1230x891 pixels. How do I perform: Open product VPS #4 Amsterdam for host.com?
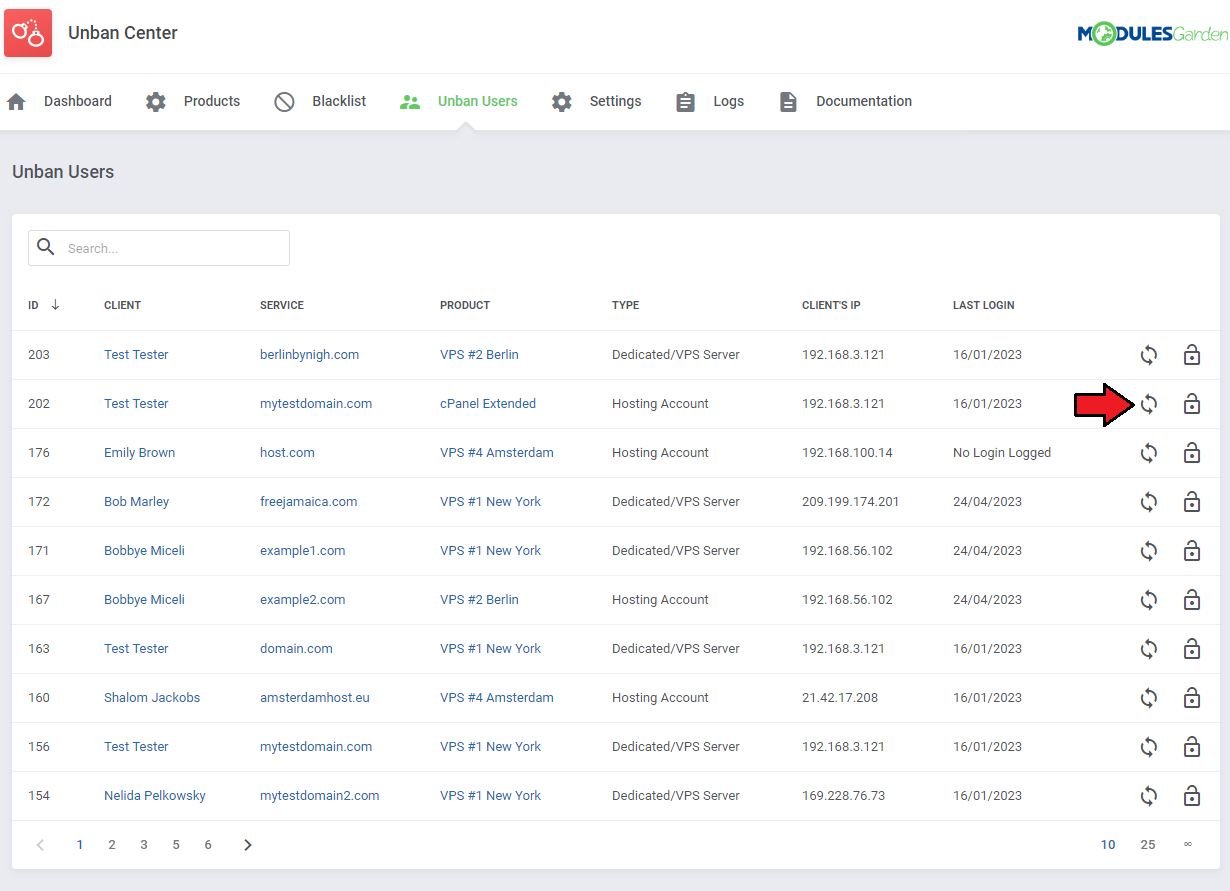click(x=497, y=453)
